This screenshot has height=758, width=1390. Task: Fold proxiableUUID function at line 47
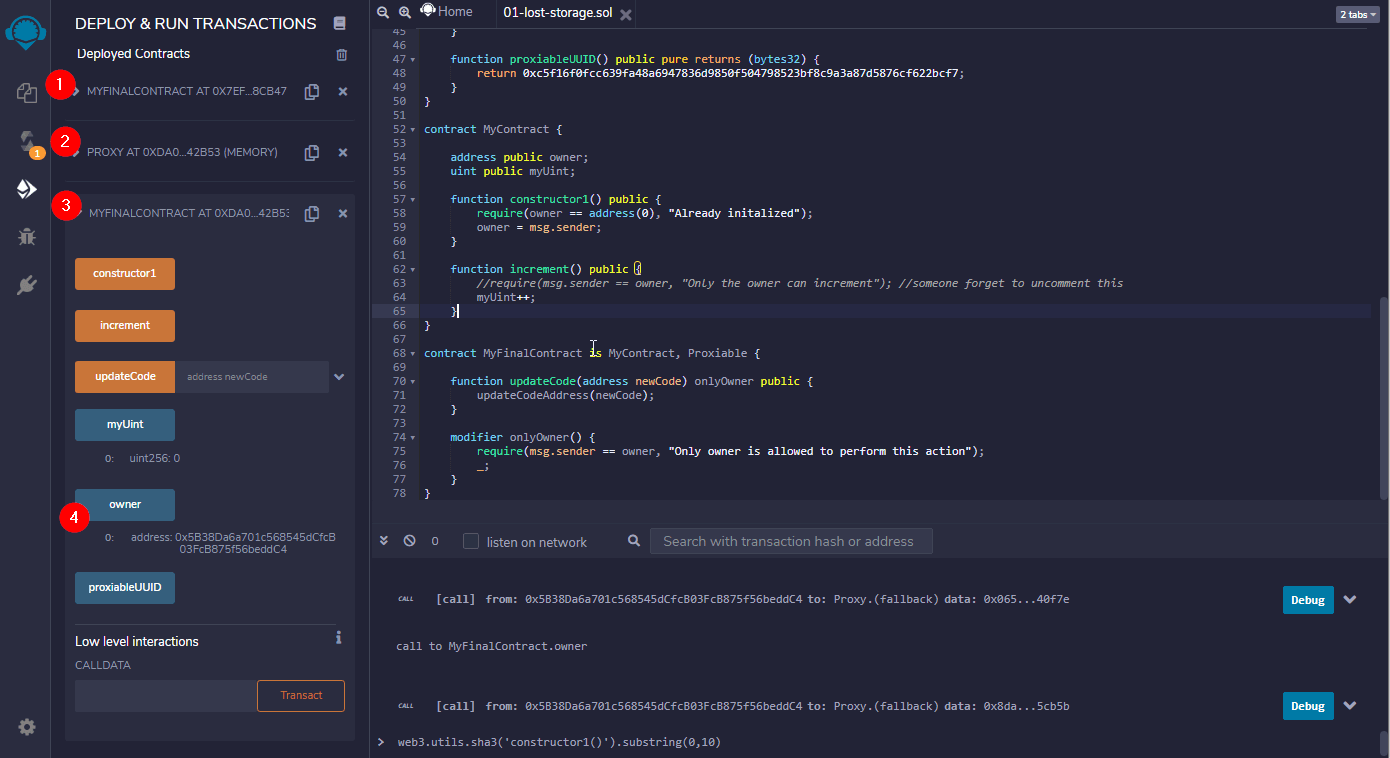pos(412,60)
